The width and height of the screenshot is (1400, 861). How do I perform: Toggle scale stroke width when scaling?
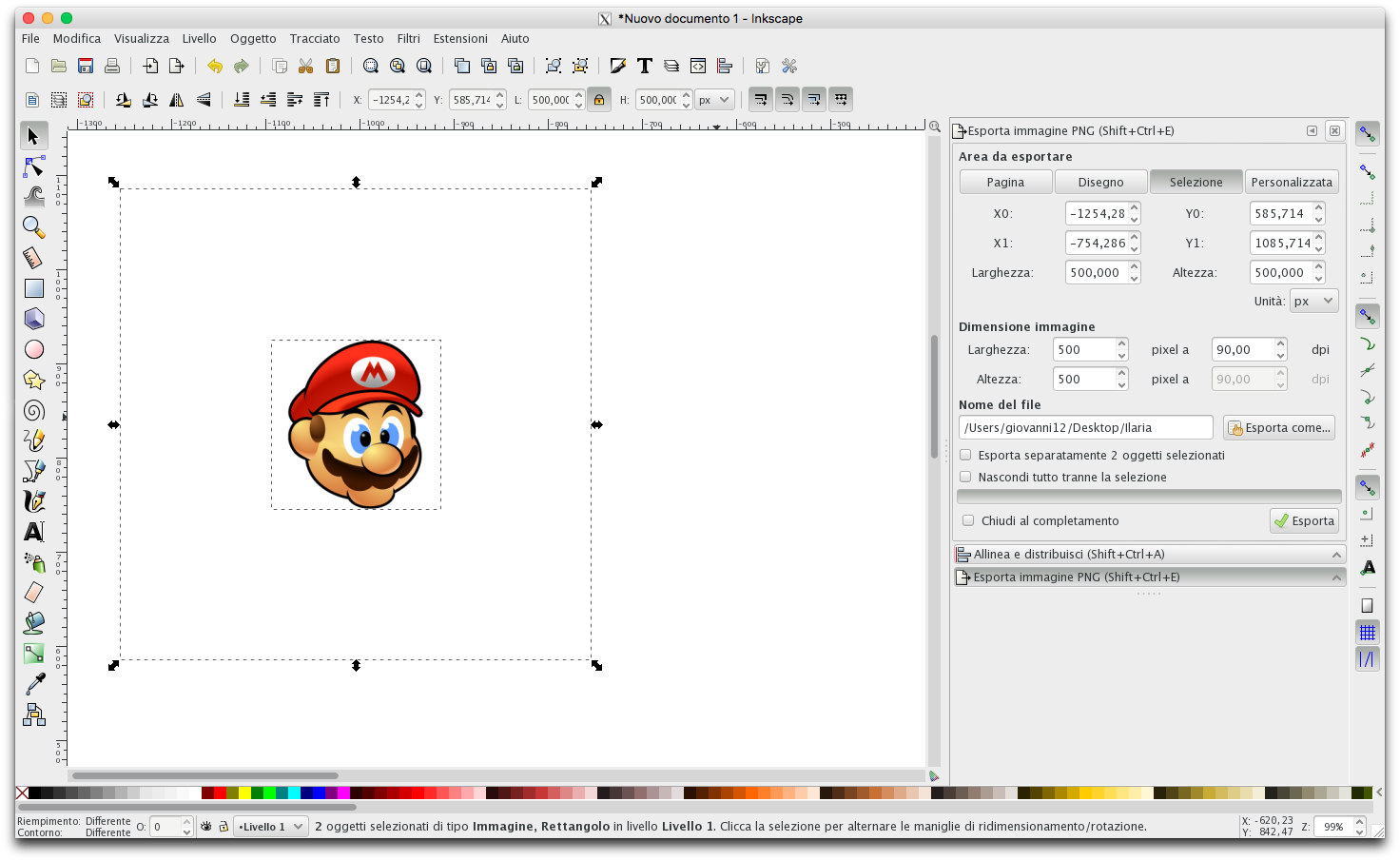761,99
